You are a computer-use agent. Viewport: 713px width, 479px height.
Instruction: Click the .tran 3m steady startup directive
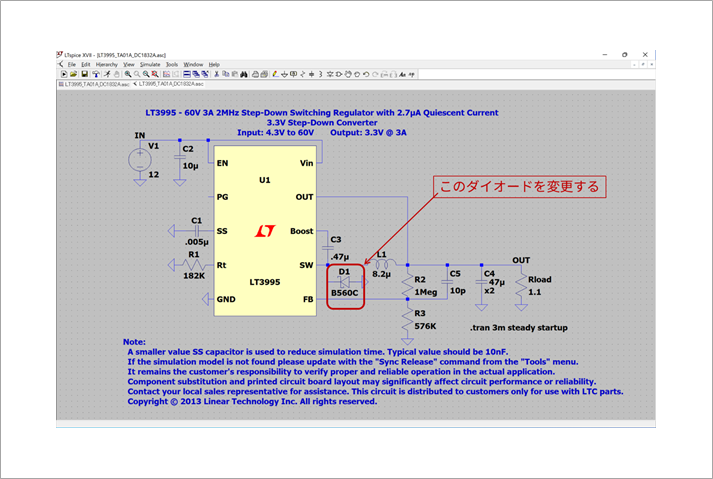518,327
